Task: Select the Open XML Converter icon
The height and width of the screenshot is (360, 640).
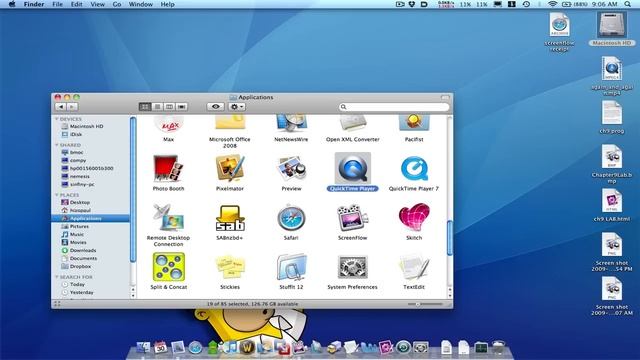Action: click(353, 124)
